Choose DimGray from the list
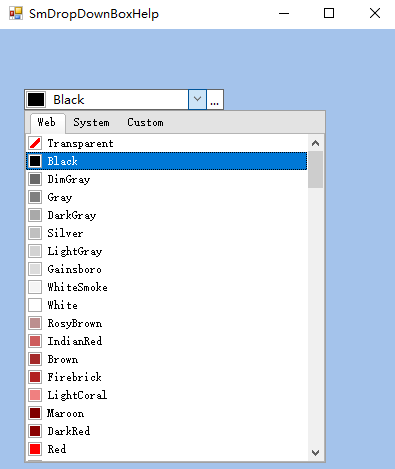 coord(167,179)
